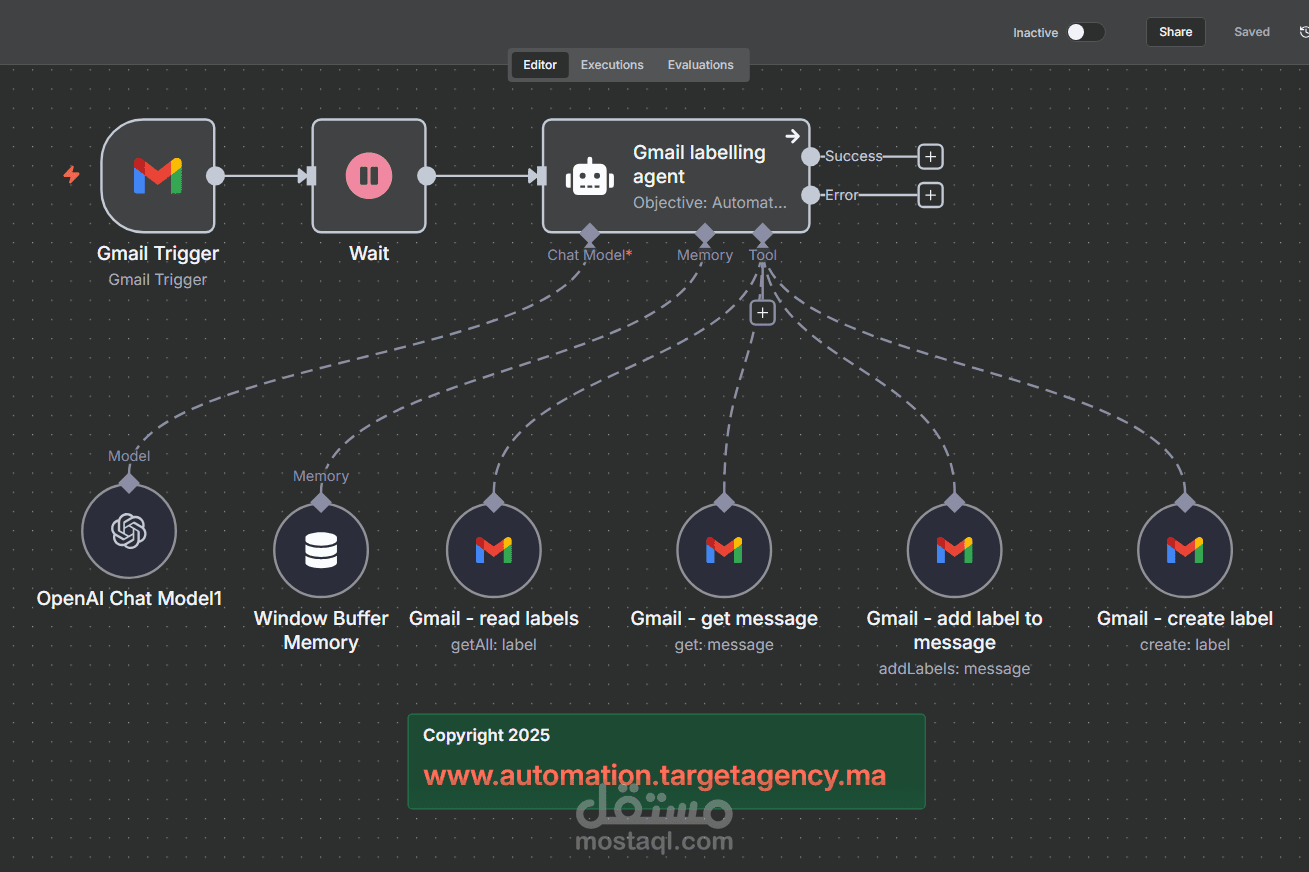
Task: Click the Wait node output connector dot
Action: pos(426,176)
